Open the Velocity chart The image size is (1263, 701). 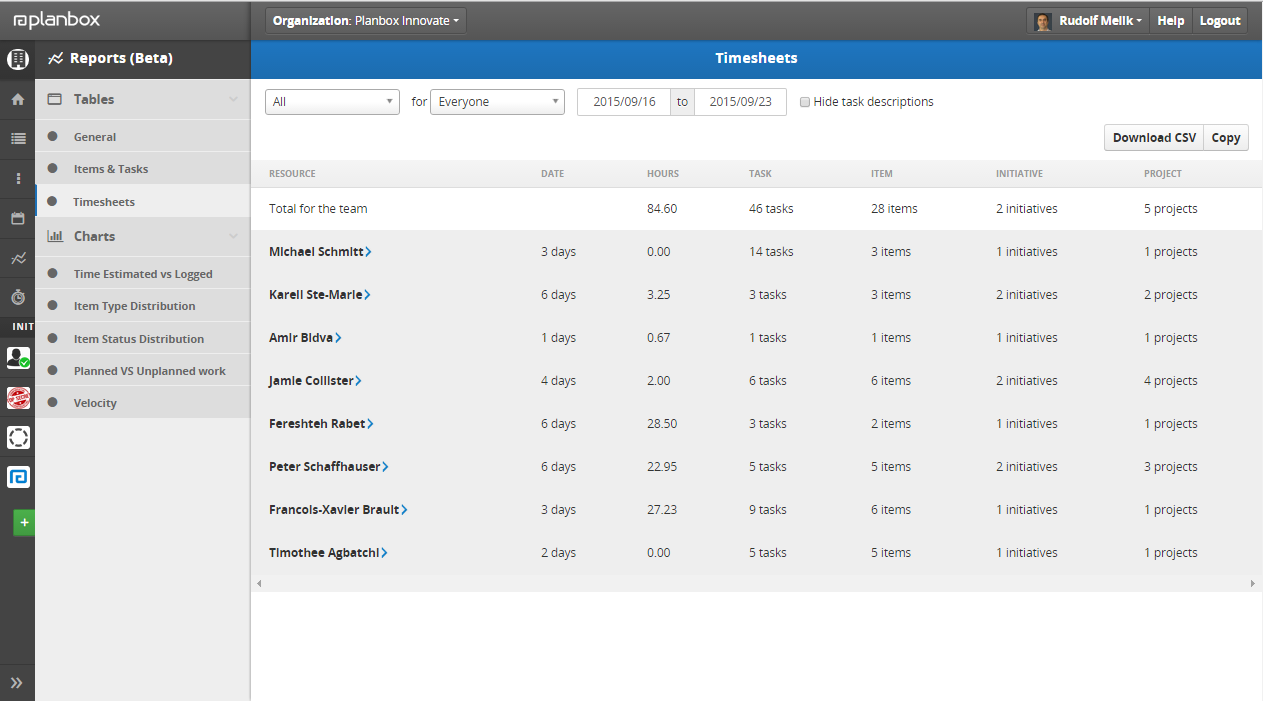143,403
